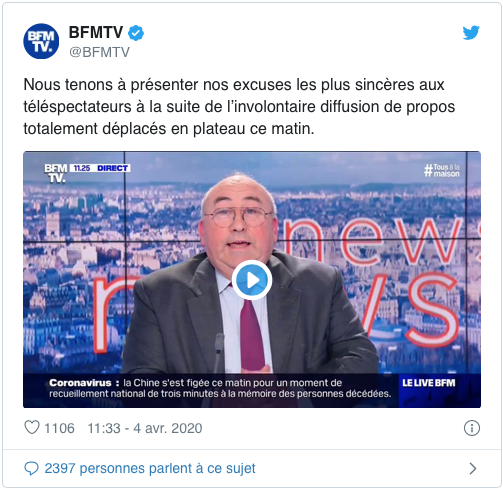
Task: Open the tweet info icon
Action: click(472, 428)
